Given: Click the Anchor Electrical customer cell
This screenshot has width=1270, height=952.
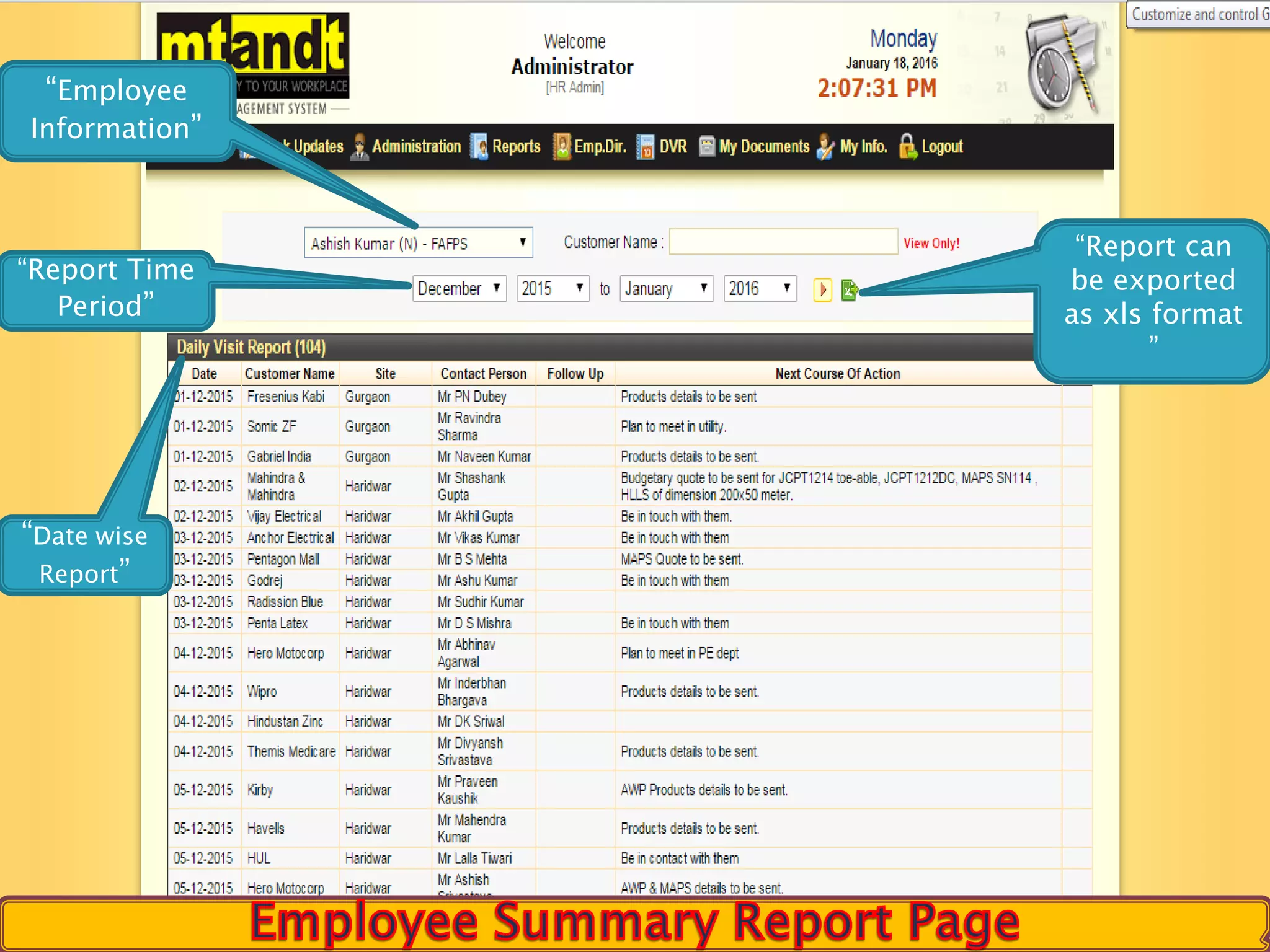Looking at the screenshot, I should pyautogui.click(x=290, y=537).
